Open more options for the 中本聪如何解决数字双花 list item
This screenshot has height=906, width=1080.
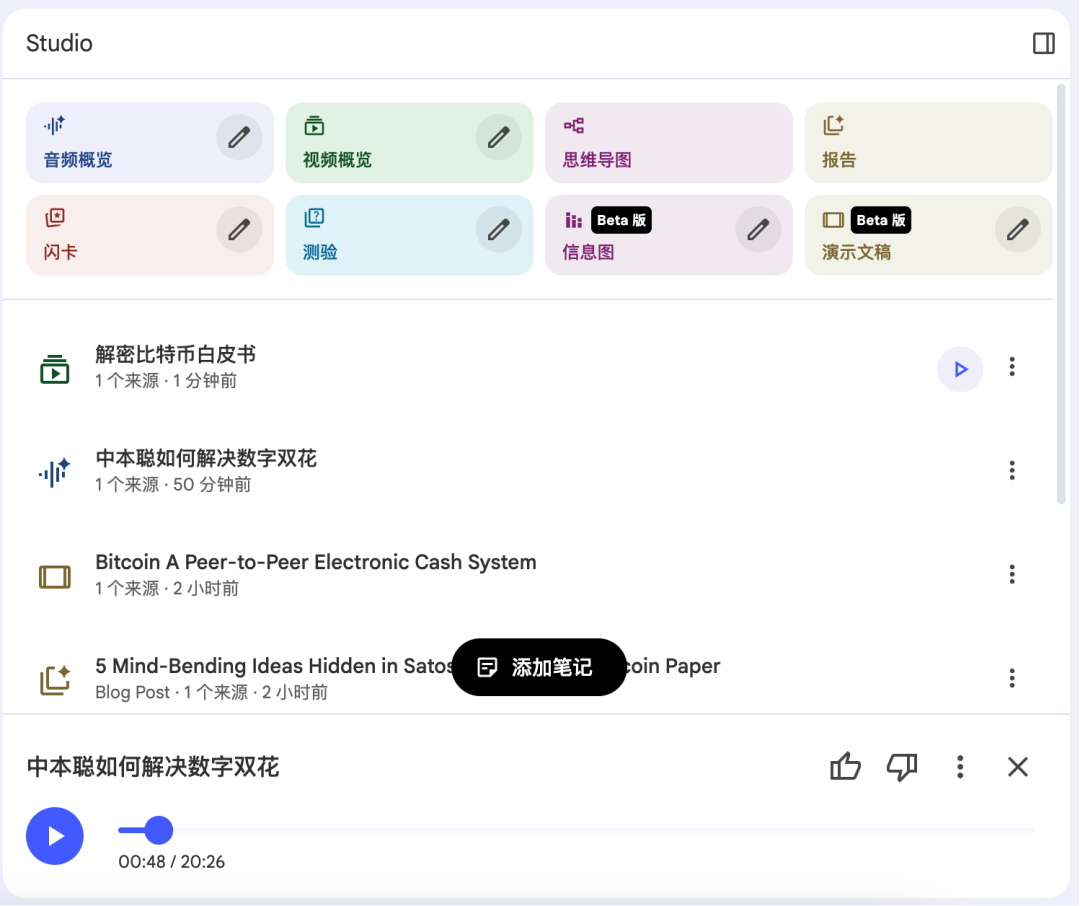[1012, 471]
